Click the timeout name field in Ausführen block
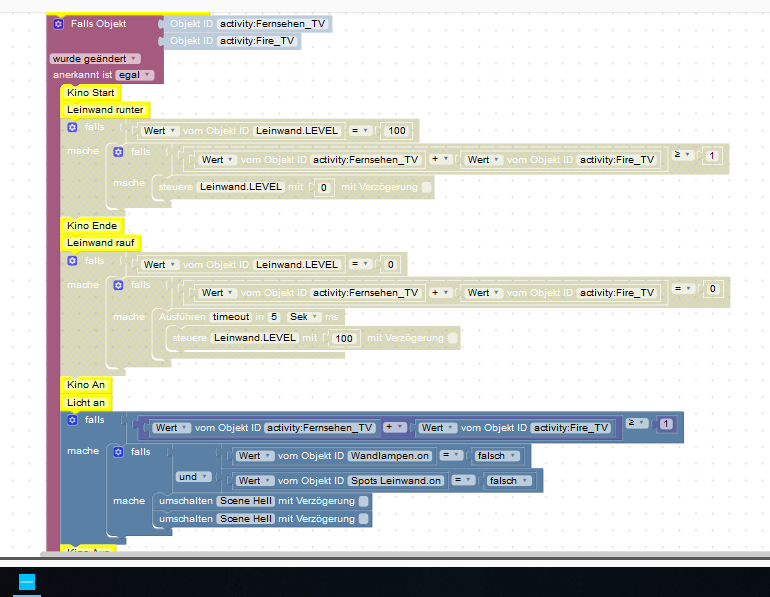 [x=231, y=317]
